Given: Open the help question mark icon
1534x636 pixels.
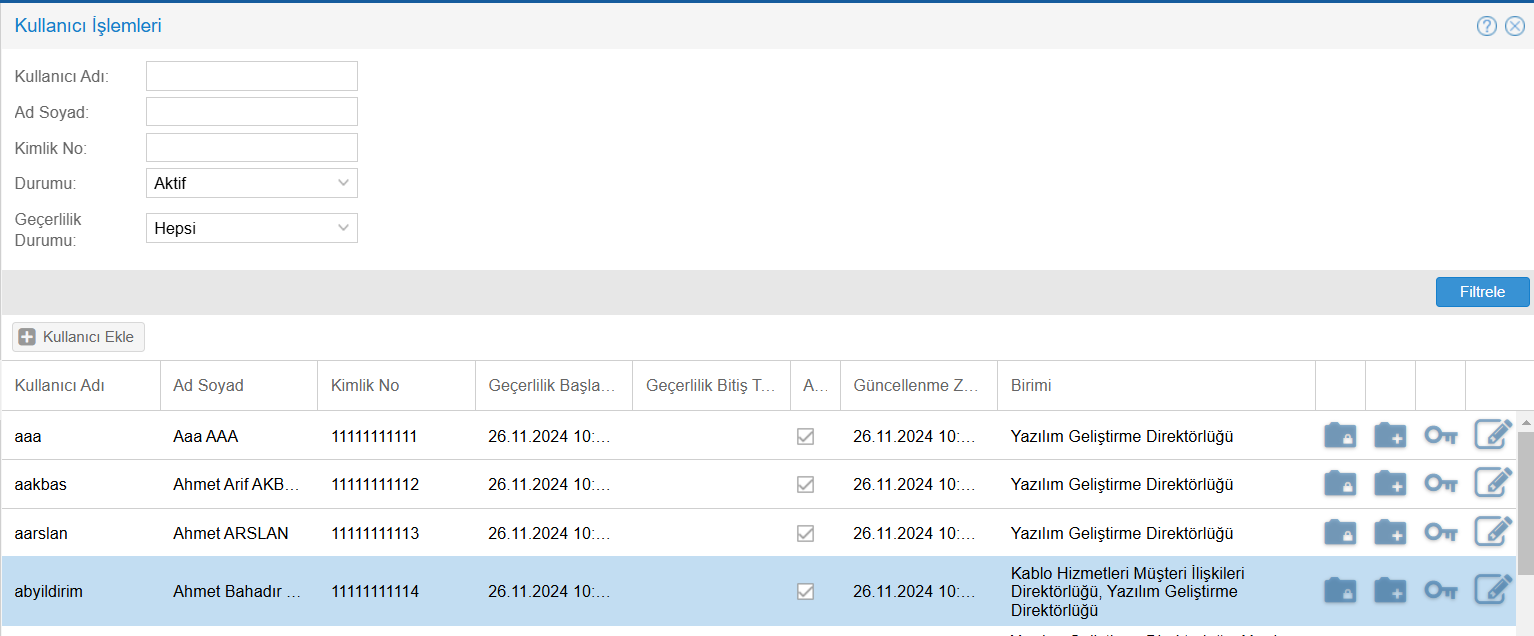Looking at the screenshot, I should [1486, 26].
